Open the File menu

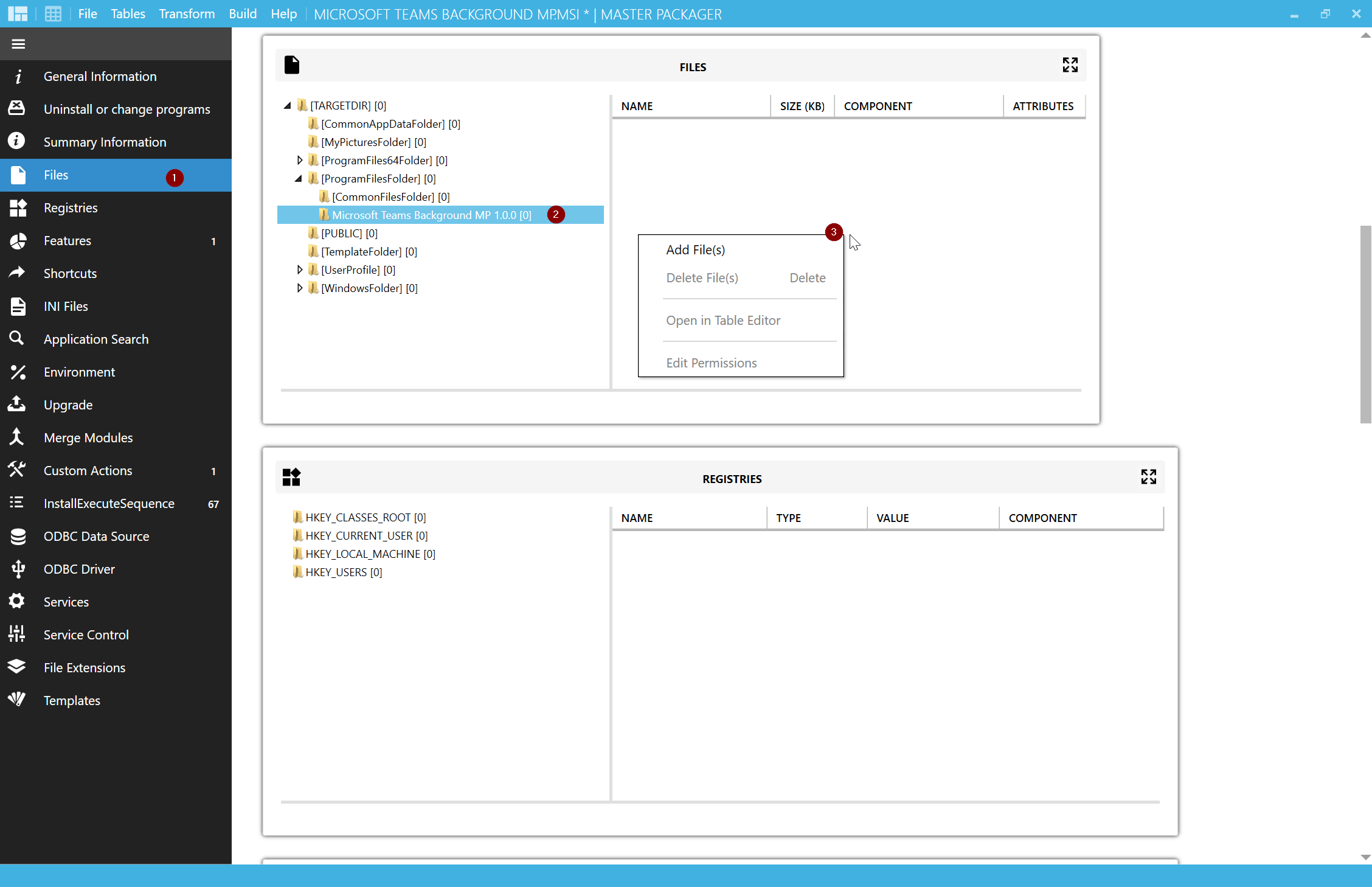(x=88, y=13)
